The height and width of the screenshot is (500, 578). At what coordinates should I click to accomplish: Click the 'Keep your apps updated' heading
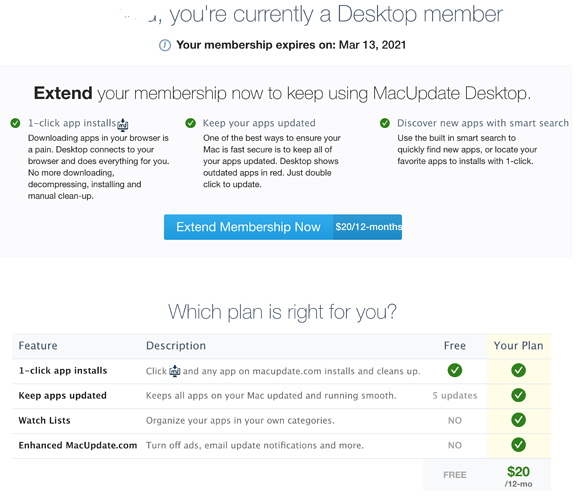point(259,123)
